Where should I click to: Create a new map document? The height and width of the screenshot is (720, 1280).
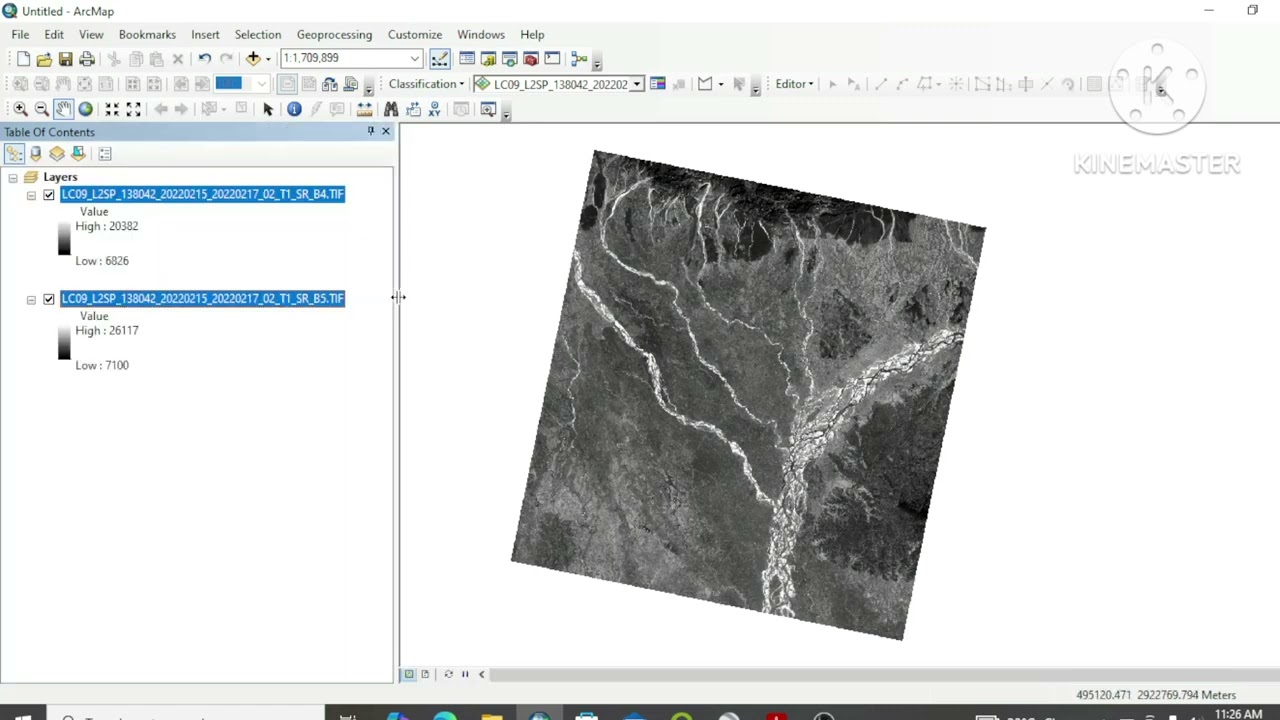click(23, 59)
